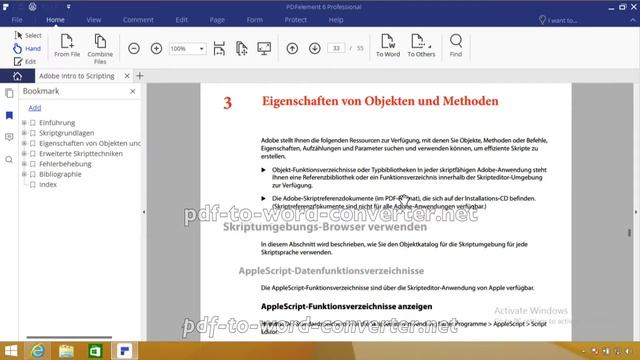Jump to the Index bookmark
This screenshot has width=640, height=360.
pos(48,184)
